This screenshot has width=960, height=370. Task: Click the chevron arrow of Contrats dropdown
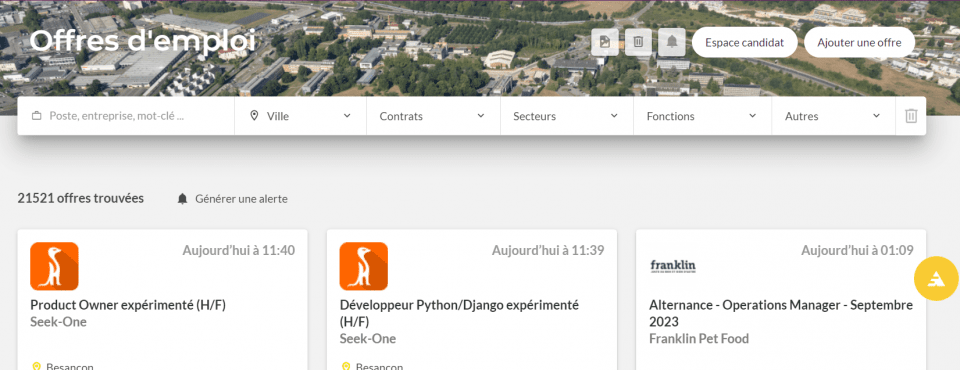click(481, 116)
